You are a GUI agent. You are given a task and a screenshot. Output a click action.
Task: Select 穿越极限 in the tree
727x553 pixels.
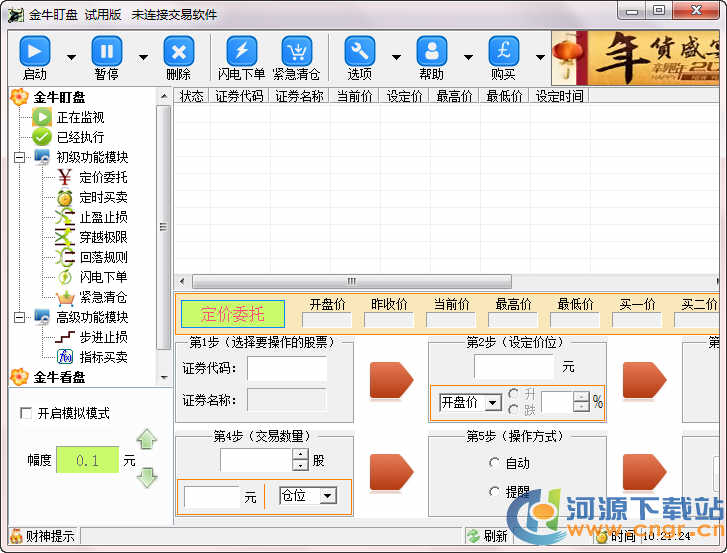click(103, 237)
